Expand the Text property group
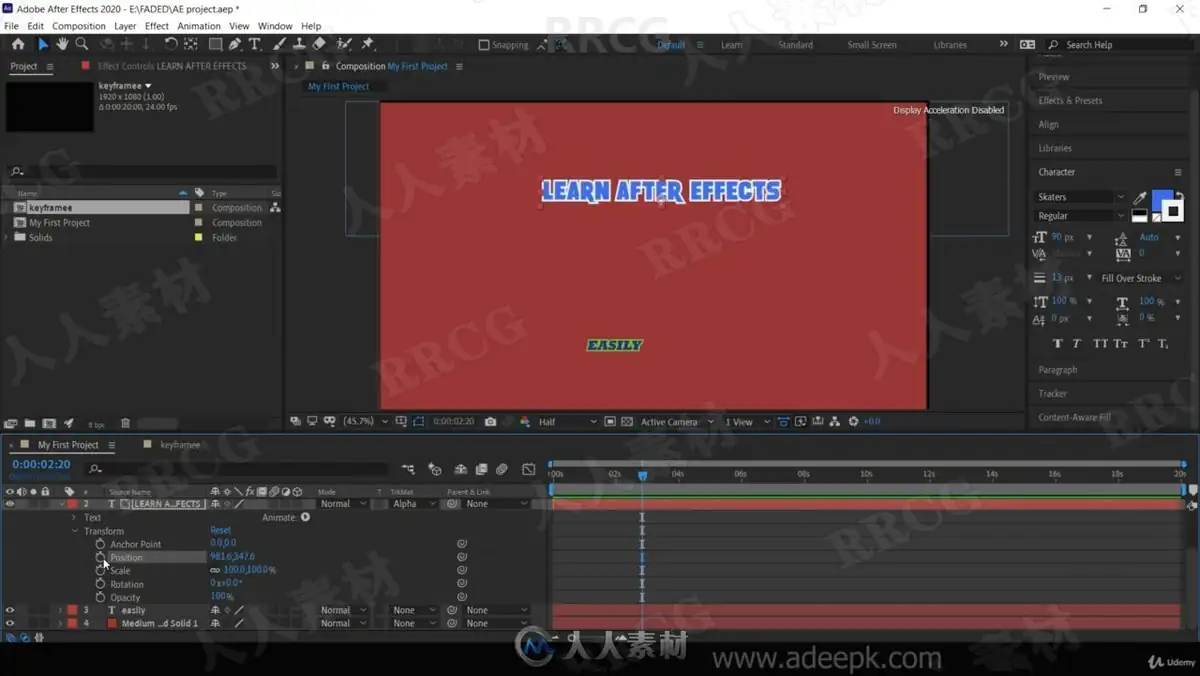 click(74, 517)
